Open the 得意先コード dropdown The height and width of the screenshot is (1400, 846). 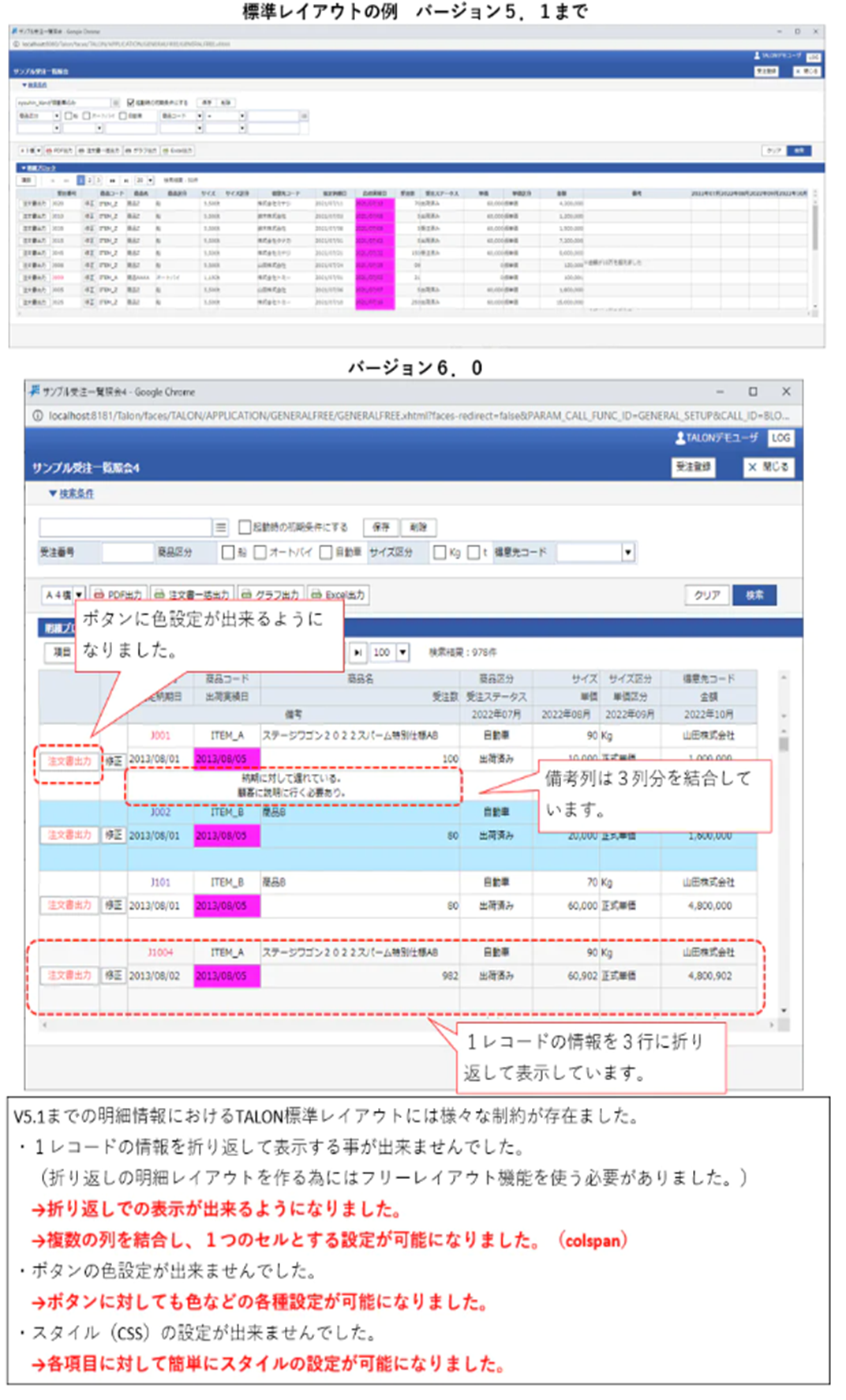click(628, 553)
